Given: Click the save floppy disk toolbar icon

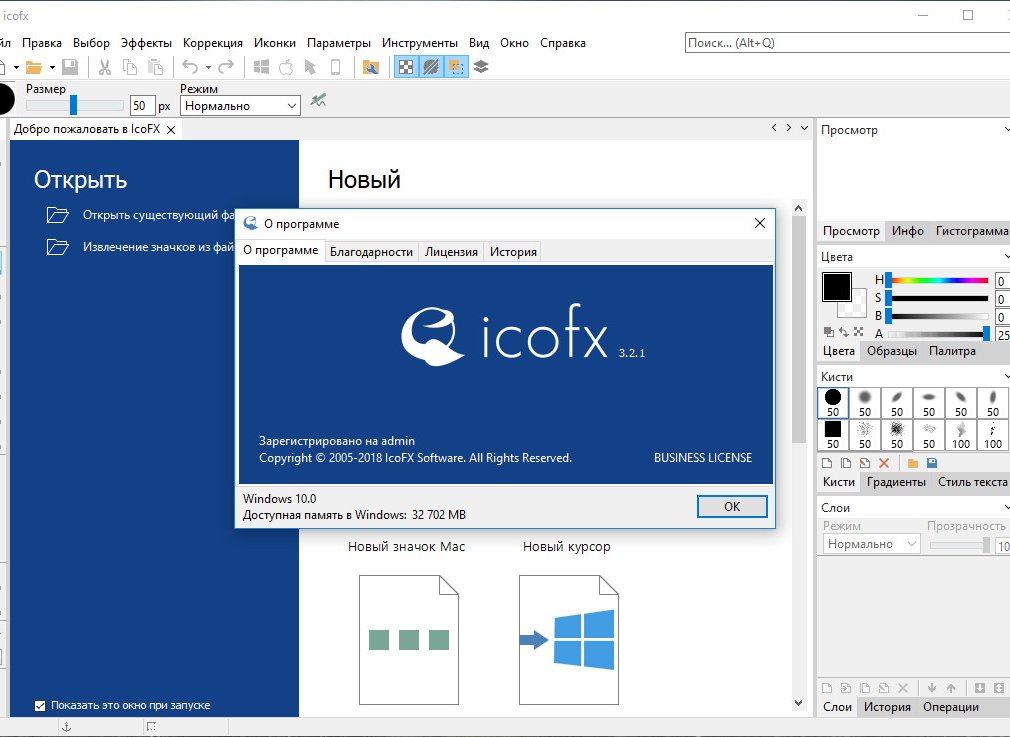Looking at the screenshot, I should (70, 67).
